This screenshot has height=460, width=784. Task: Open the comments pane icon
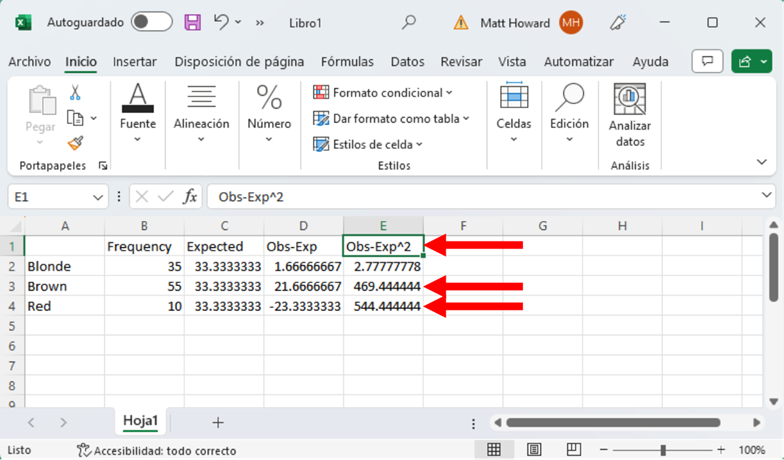pos(707,62)
